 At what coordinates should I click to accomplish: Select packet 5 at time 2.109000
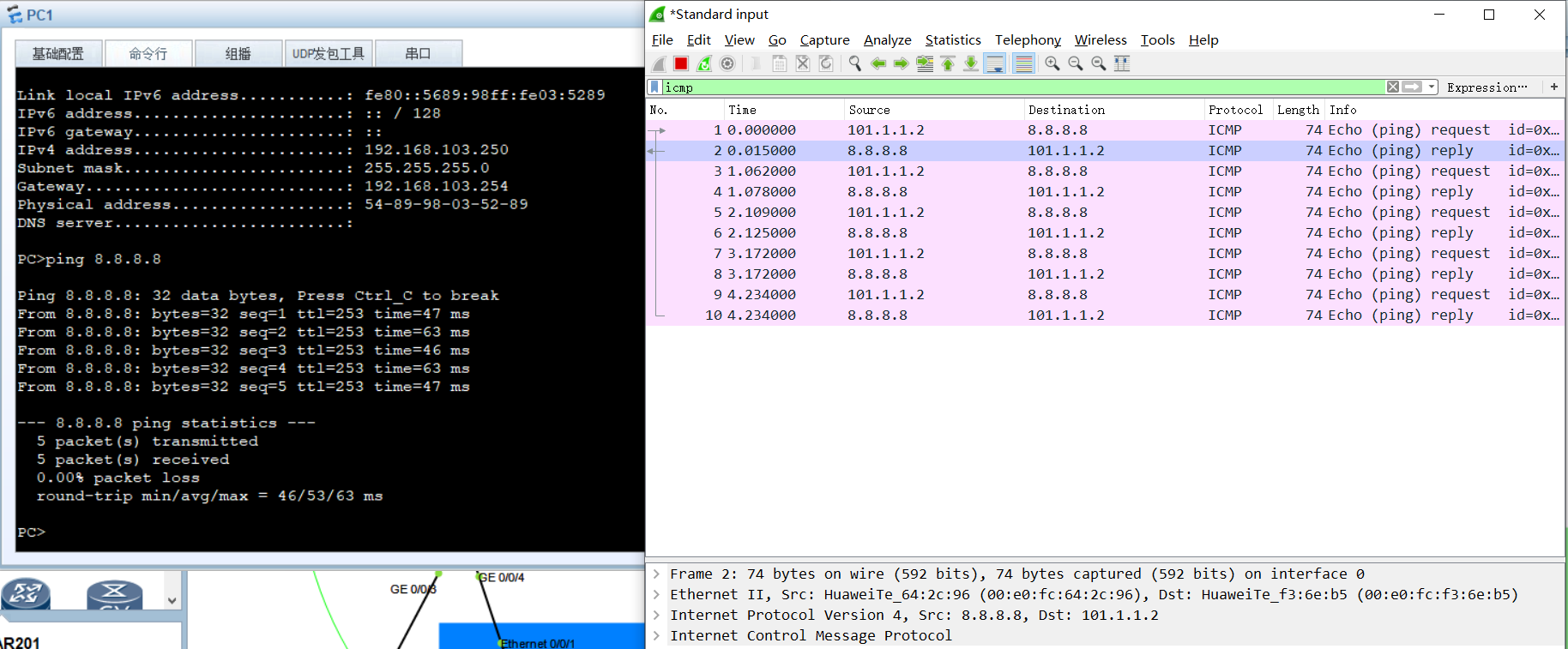(1105, 212)
